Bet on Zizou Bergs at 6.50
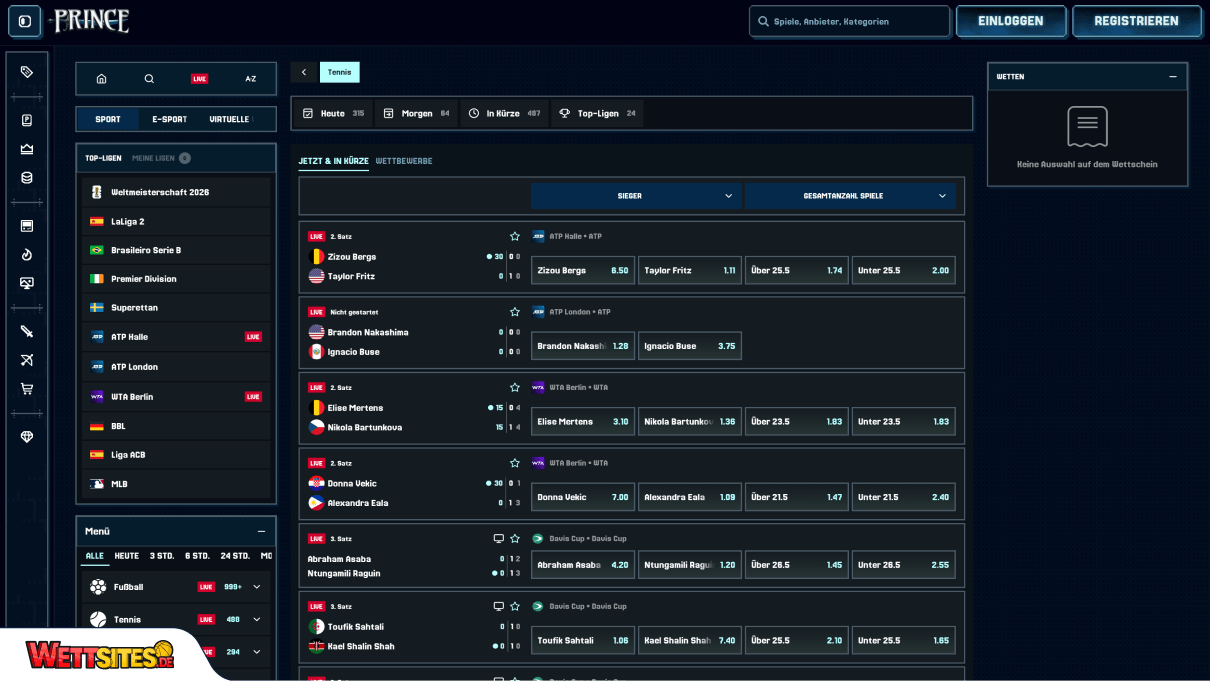 (583, 270)
